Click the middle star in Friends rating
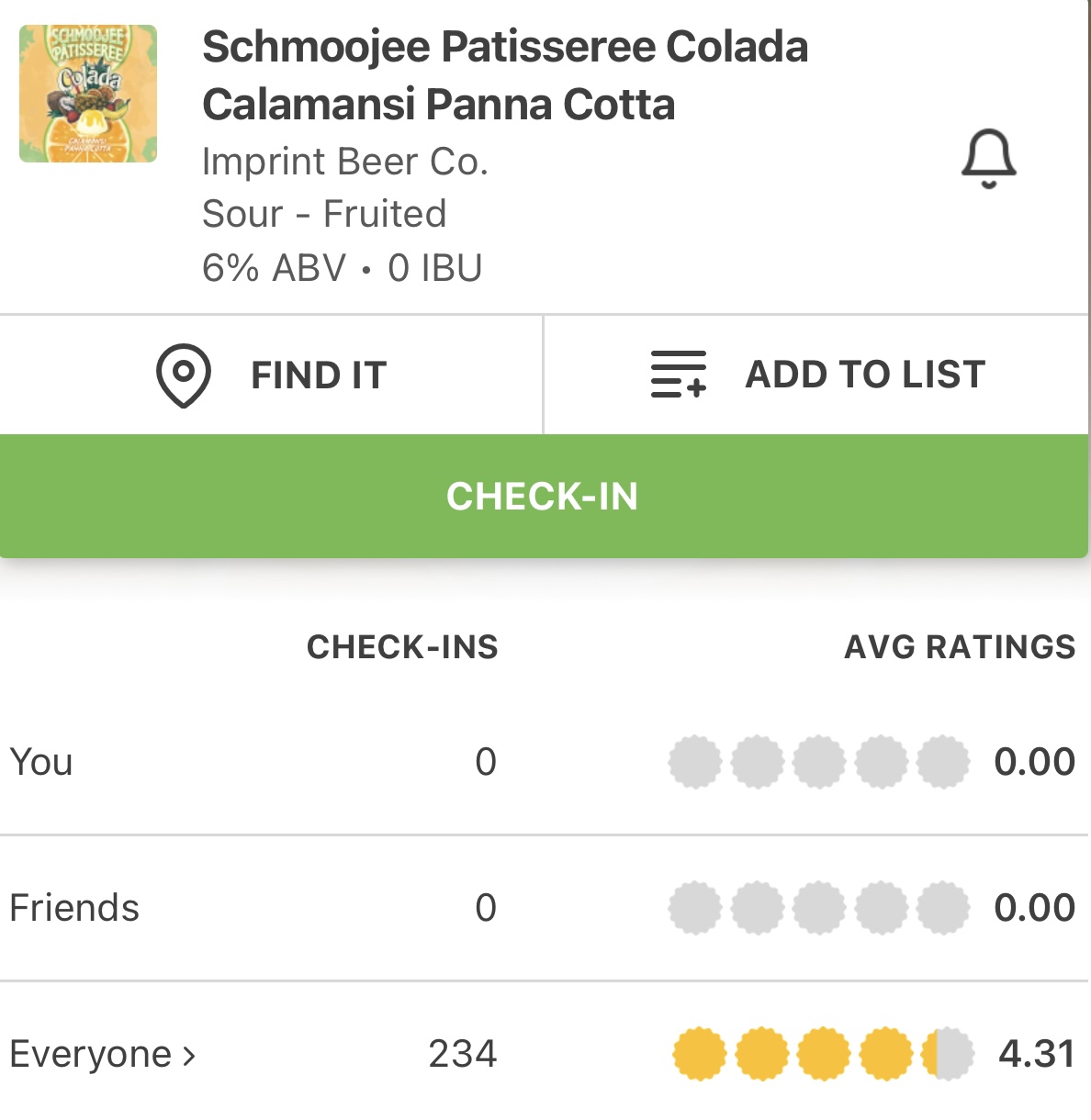 click(x=819, y=908)
